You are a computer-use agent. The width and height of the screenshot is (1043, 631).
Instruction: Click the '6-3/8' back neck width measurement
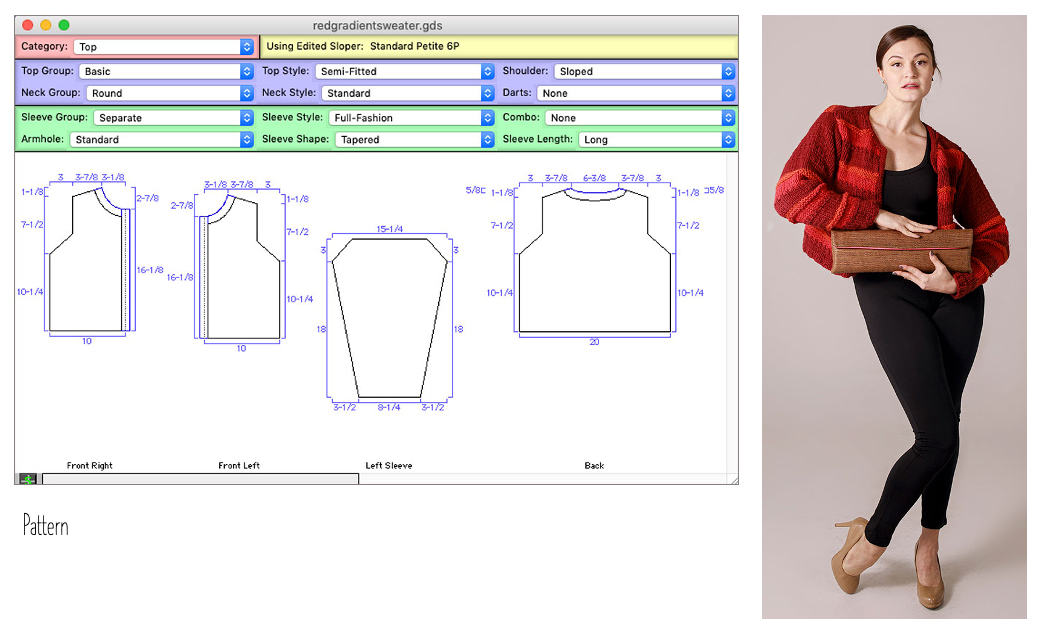tap(595, 178)
